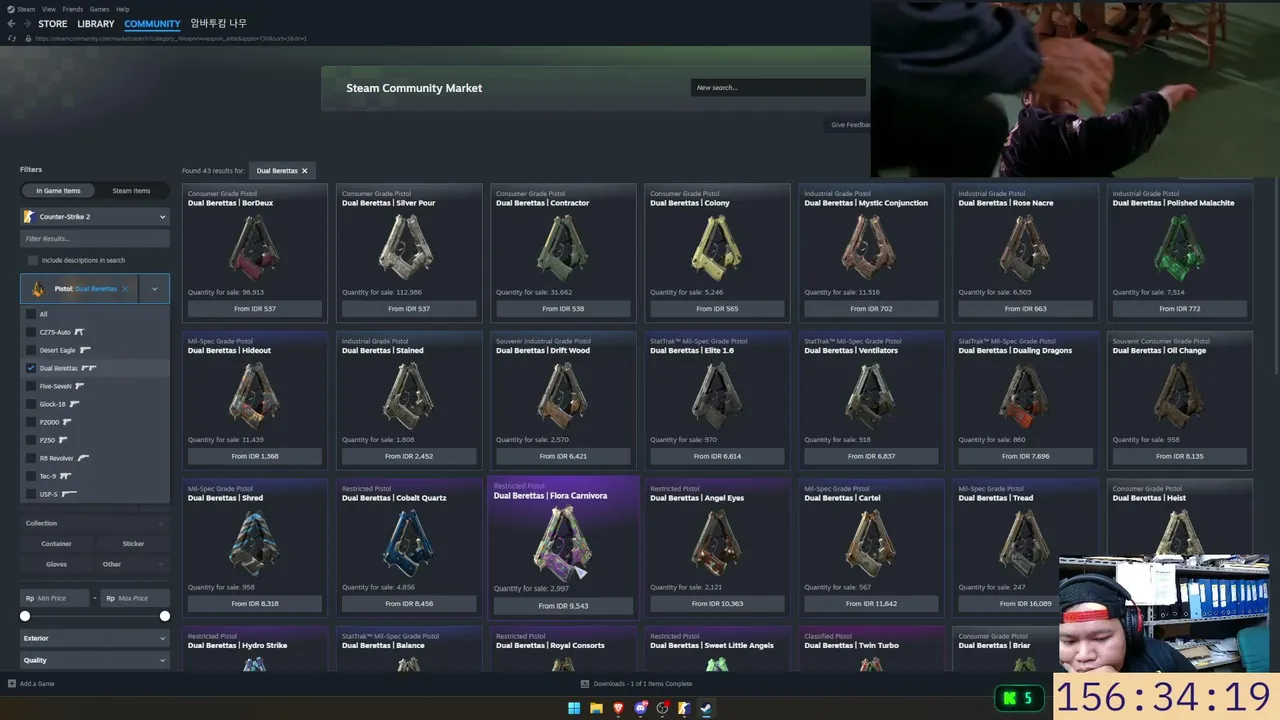Enable Include descriptions in search
This screenshot has height=720, width=1280.
point(33,260)
